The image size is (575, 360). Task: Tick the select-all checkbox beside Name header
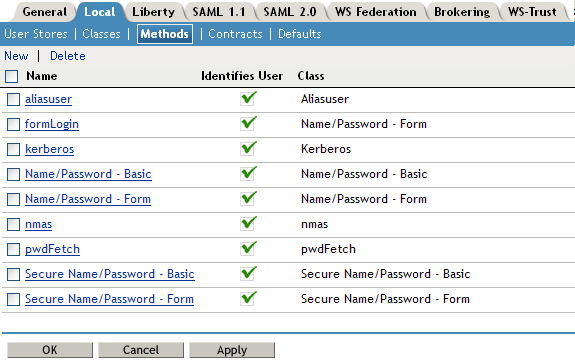pos(11,76)
